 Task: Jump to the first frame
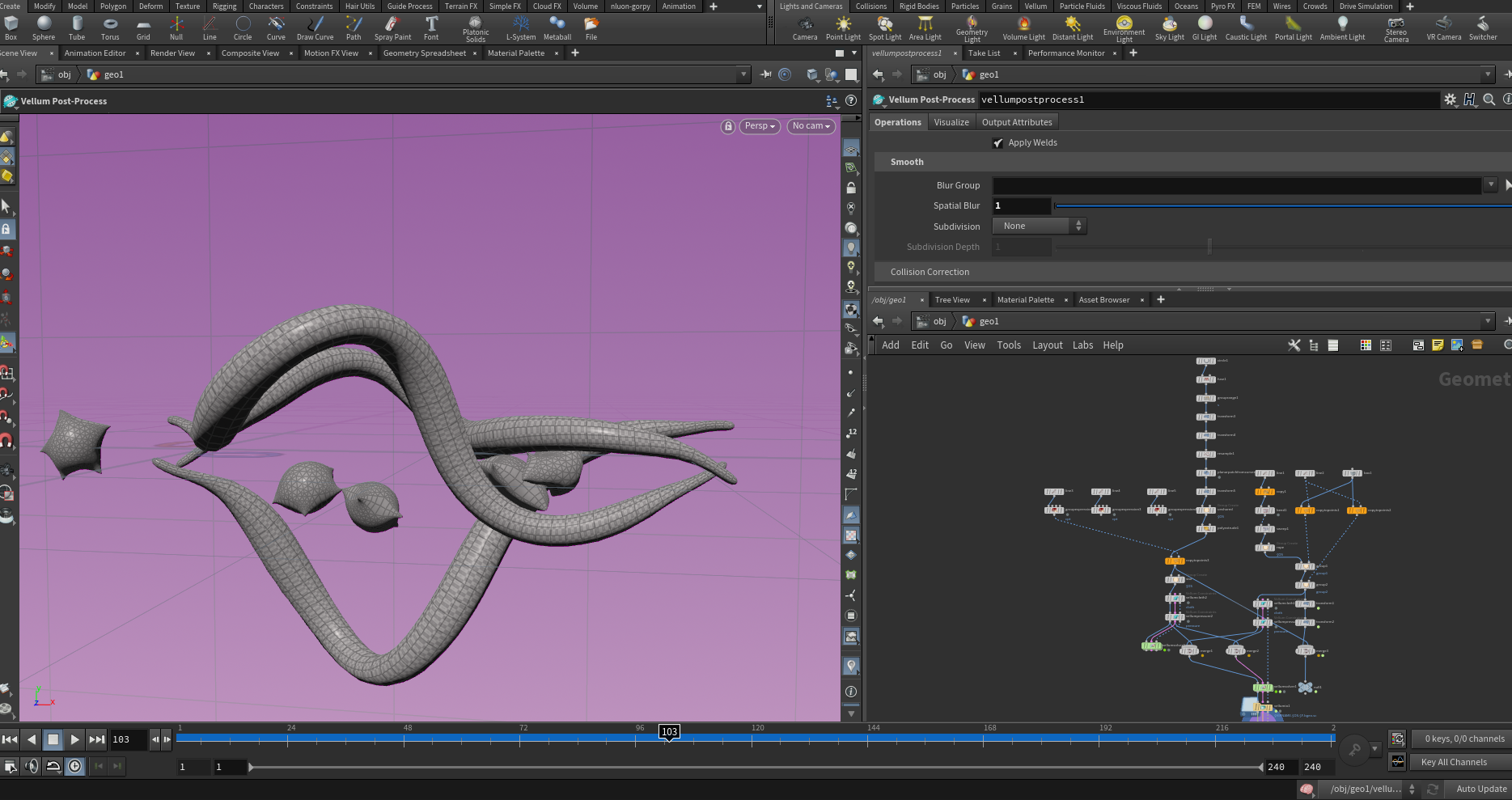coord(10,739)
